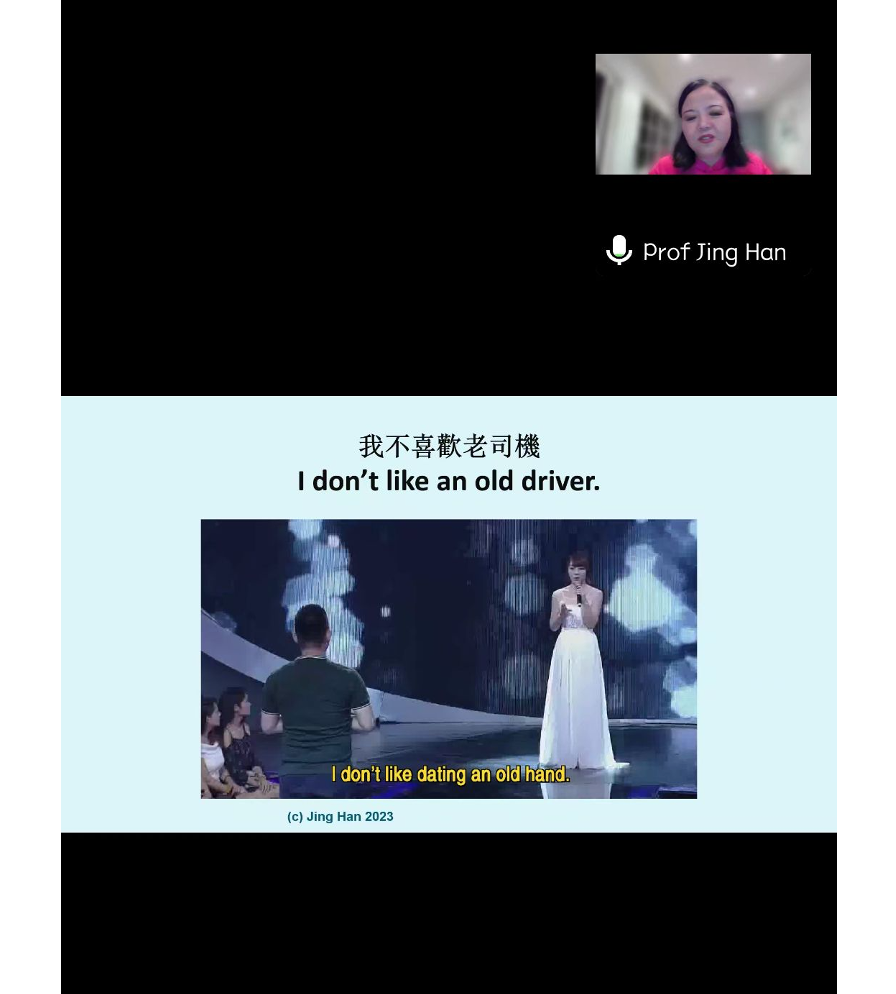
Task: Click the words "old hand" in the subtitle
Action: click(x=532, y=774)
